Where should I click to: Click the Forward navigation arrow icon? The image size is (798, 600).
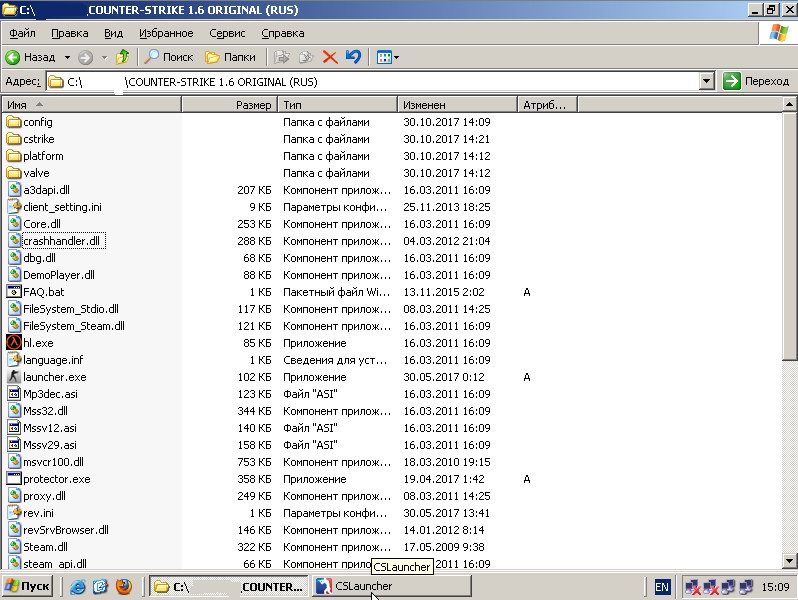pos(86,57)
